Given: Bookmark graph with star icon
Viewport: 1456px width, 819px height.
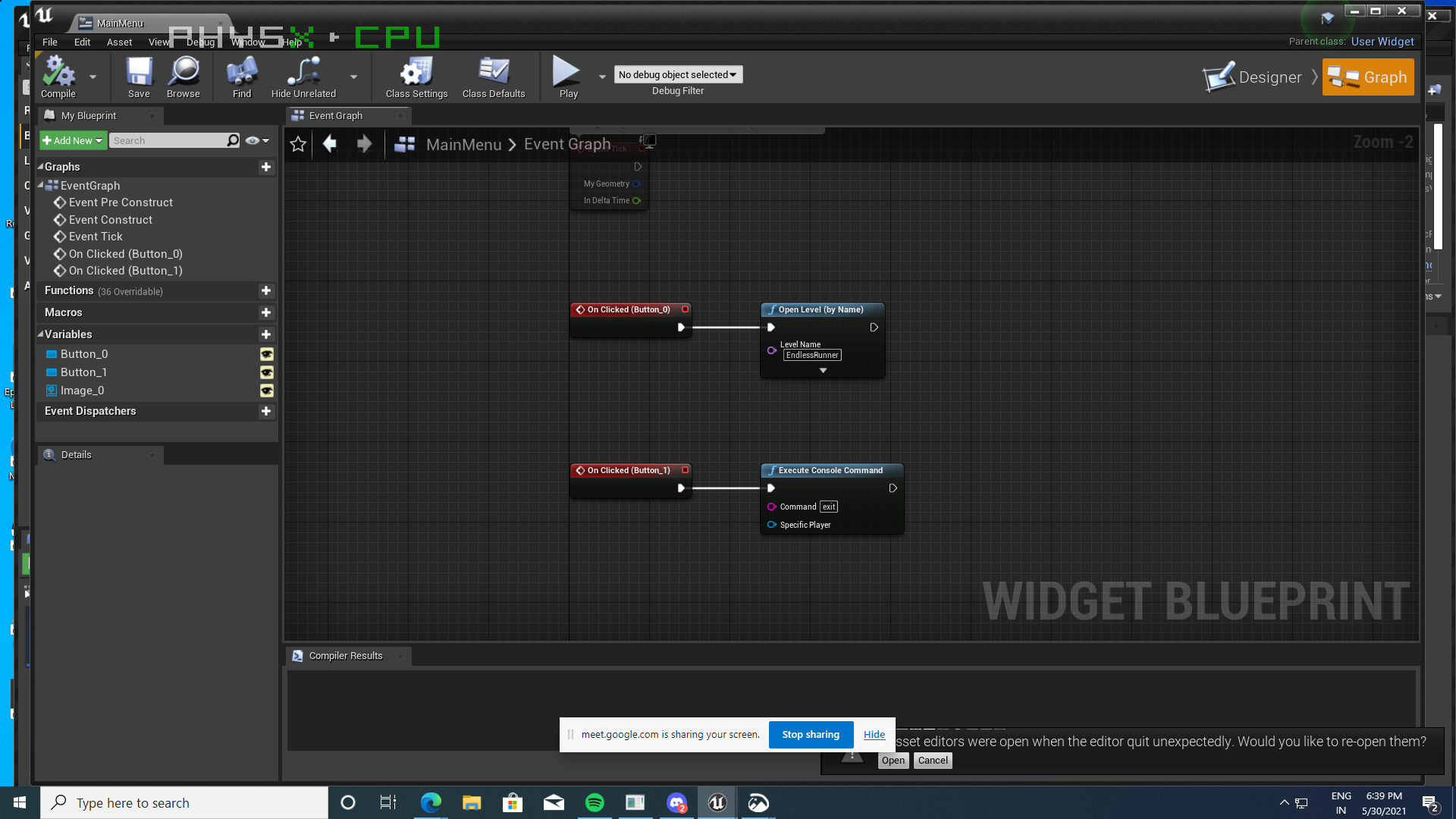Looking at the screenshot, I should tap(298, 144).
